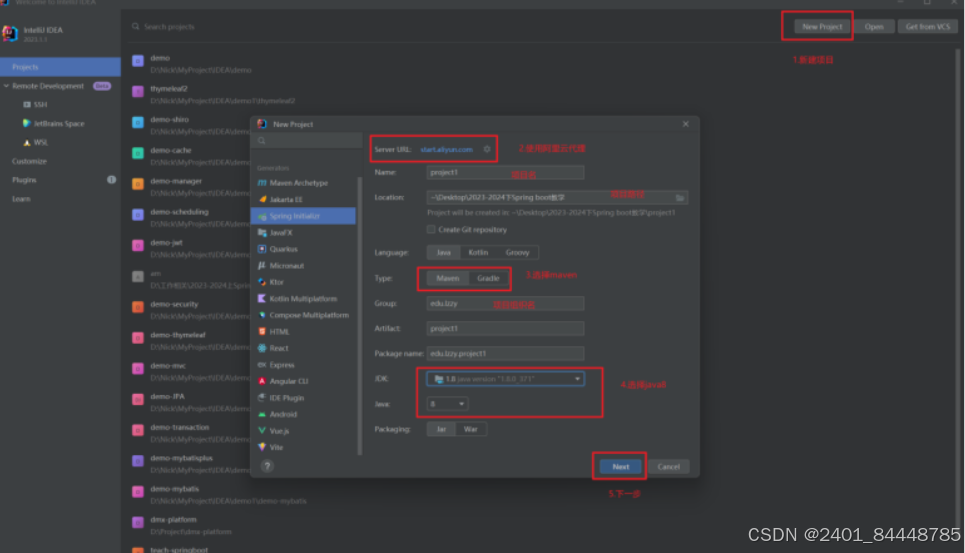This screenshot has width=965, height=553.
Task: Click the generators list scrollbar
Action: pyautogui.click(x=359, y=315)
